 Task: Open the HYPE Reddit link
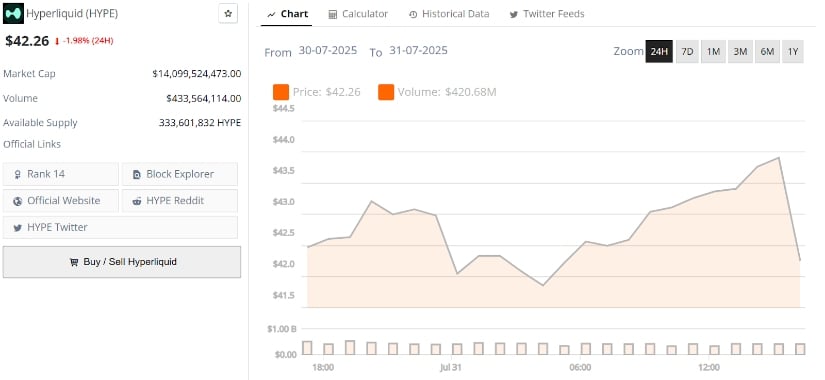coord(180,201)
